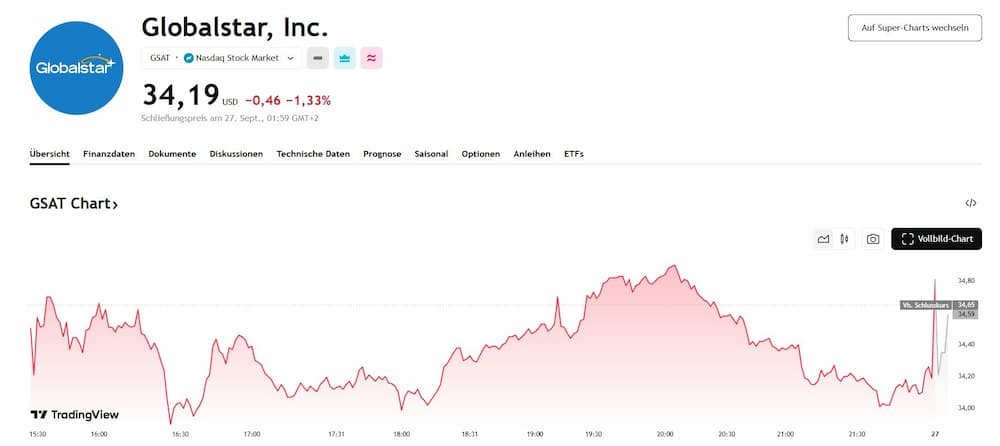This screenshot has height=446, width=1000.
Task: Select the Prognose tab
Action: pyautogui.click(x=382, y=154)
